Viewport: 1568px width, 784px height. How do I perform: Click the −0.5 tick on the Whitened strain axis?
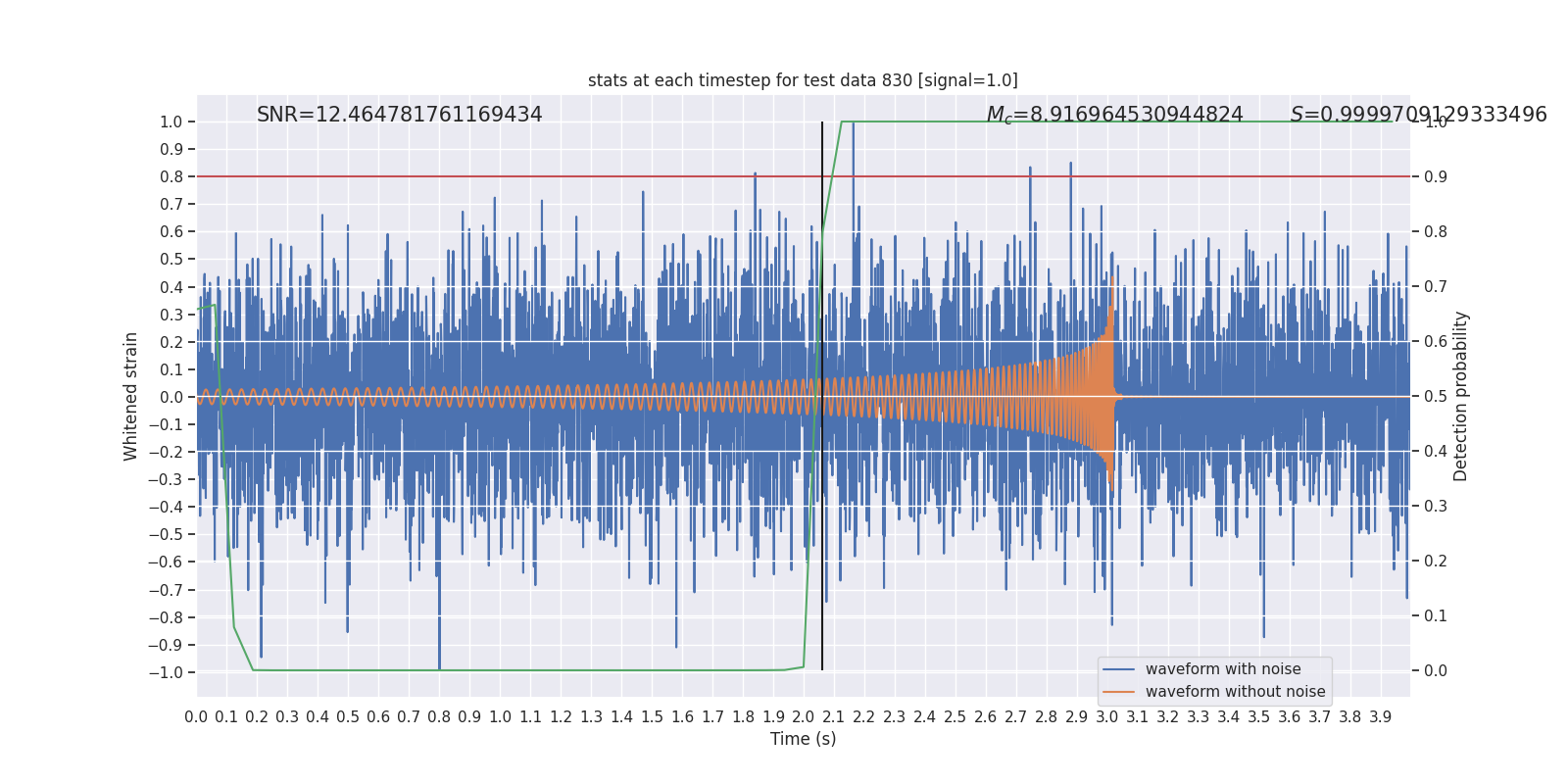[x=166, y=535]
